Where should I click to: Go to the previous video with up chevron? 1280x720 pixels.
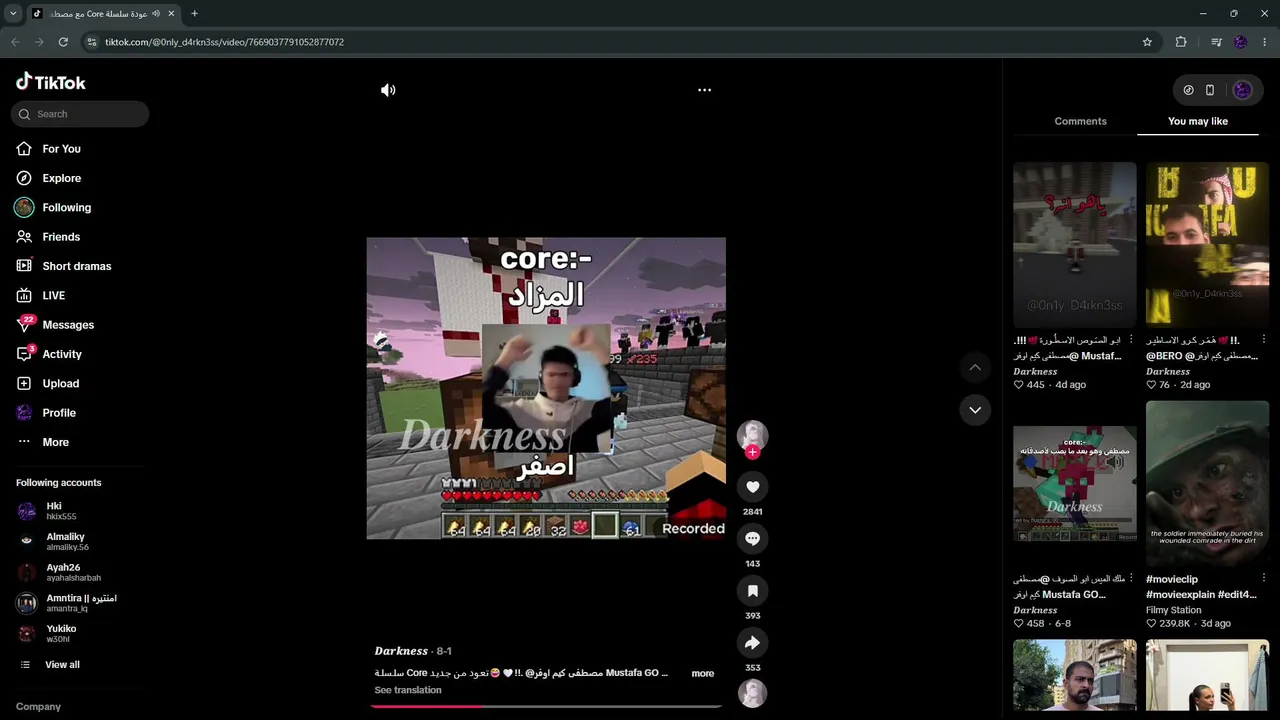pos(975,368)
